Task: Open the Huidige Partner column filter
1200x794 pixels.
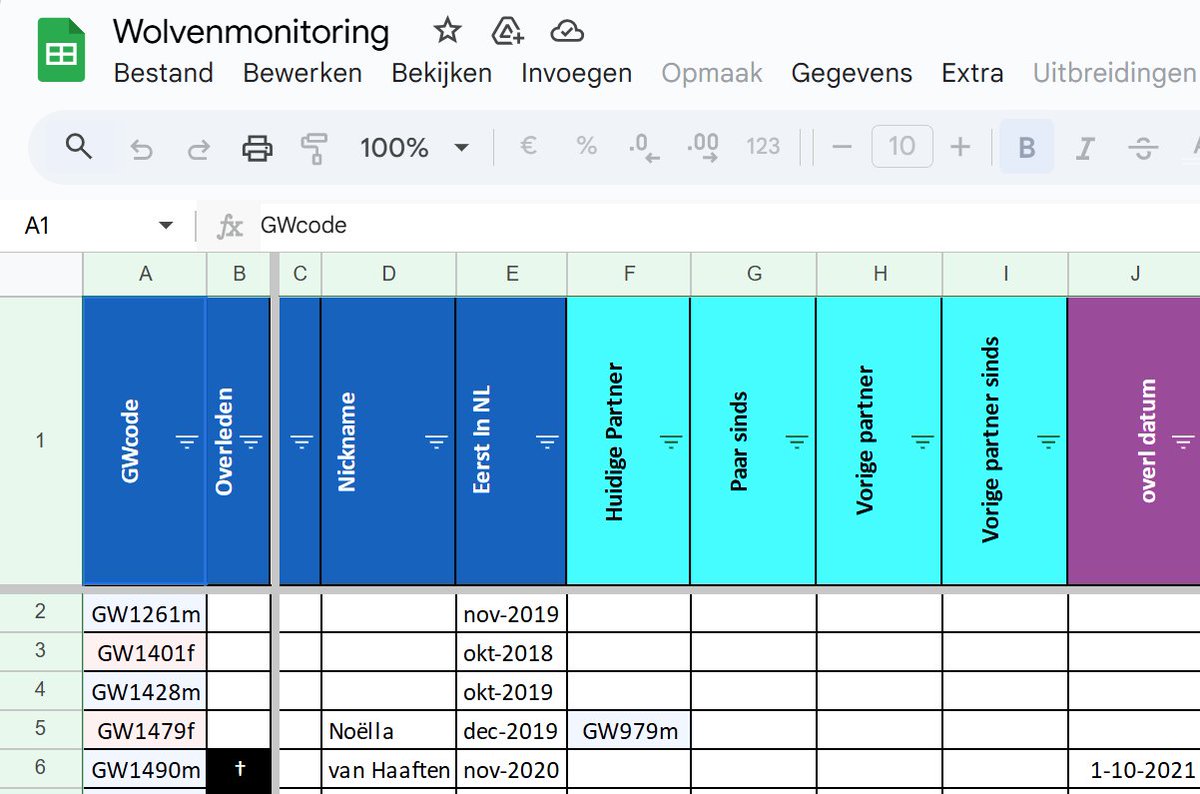Action: pyautogui.click(x=670, y=441)
